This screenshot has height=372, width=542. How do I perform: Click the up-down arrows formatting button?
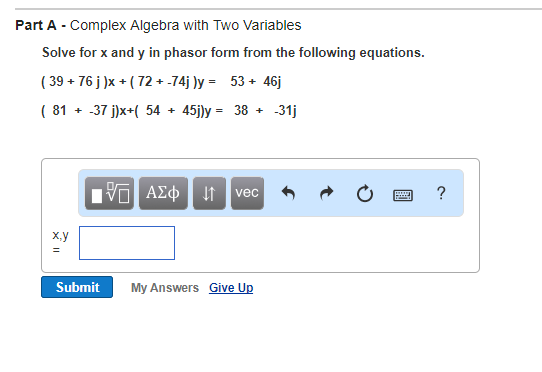209,193
